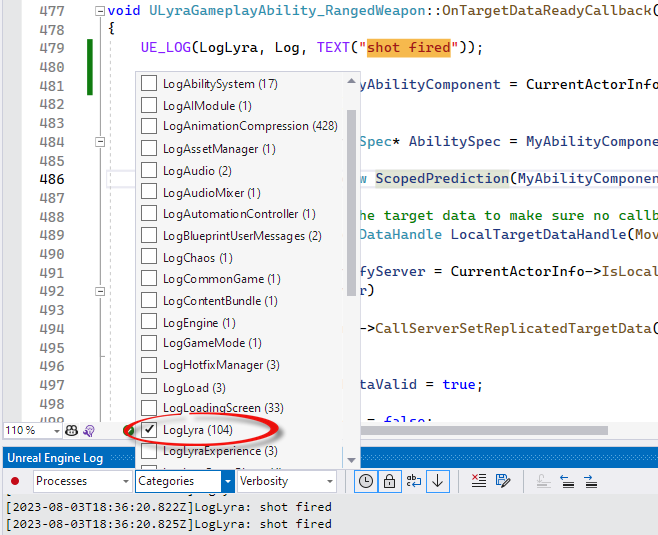Click the right-arrow indent icon in the log toolbar
The image size is (658, 535).
pyautogui.click(x=591, y=481)
